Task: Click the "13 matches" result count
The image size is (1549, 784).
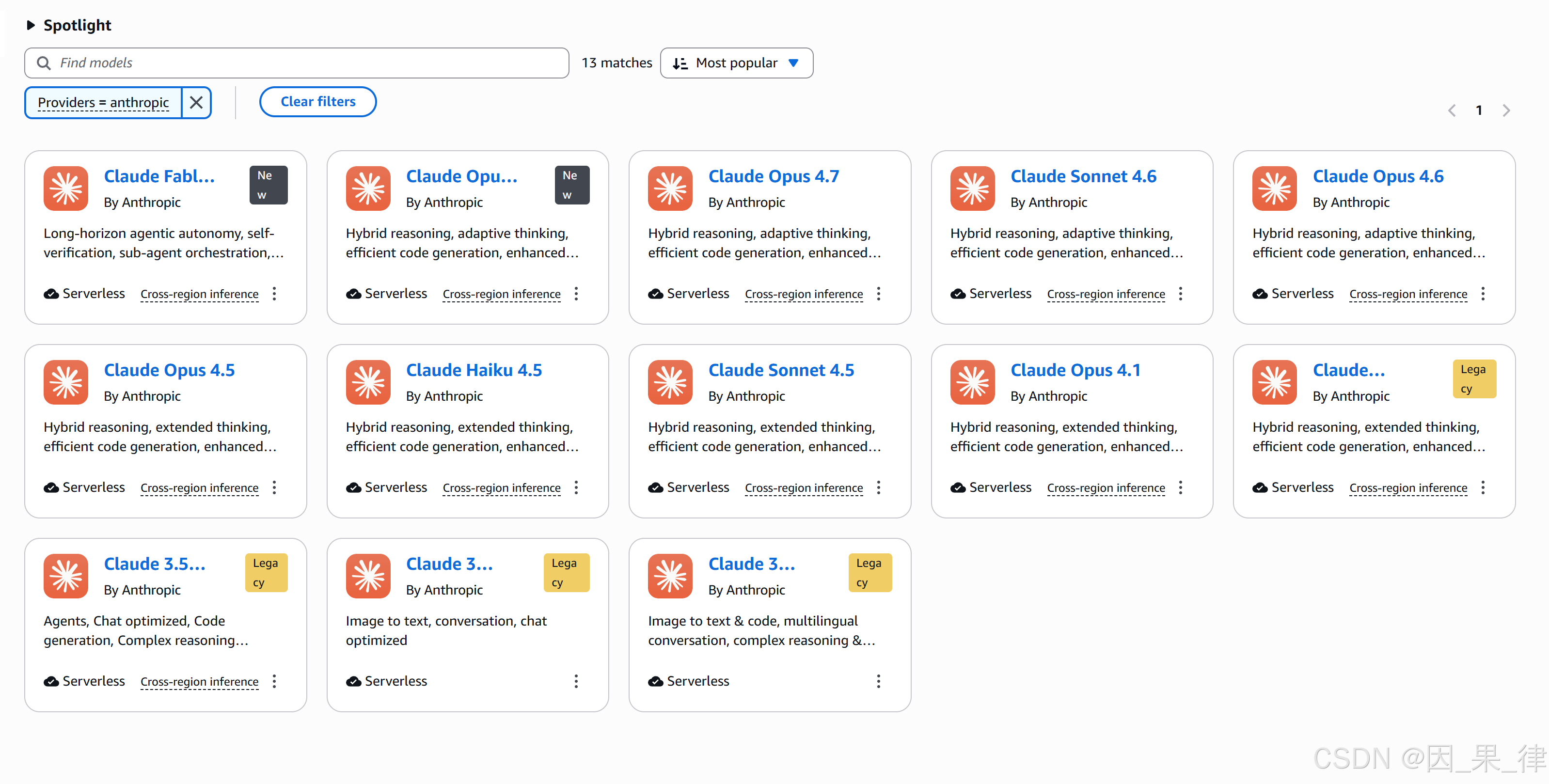Action: pyautogui.click(x=617, y=63)
